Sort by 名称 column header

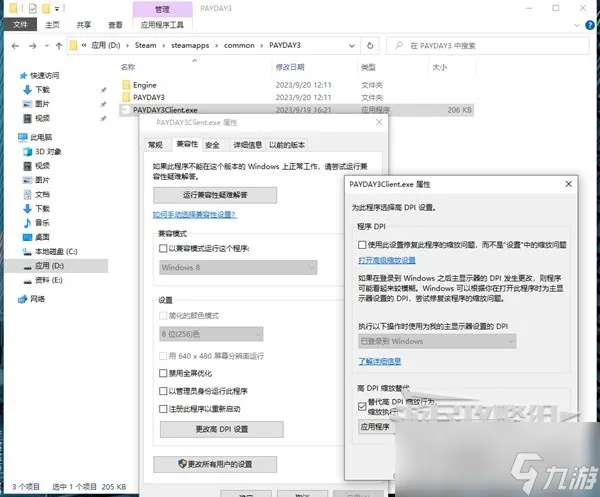[128, 67]
